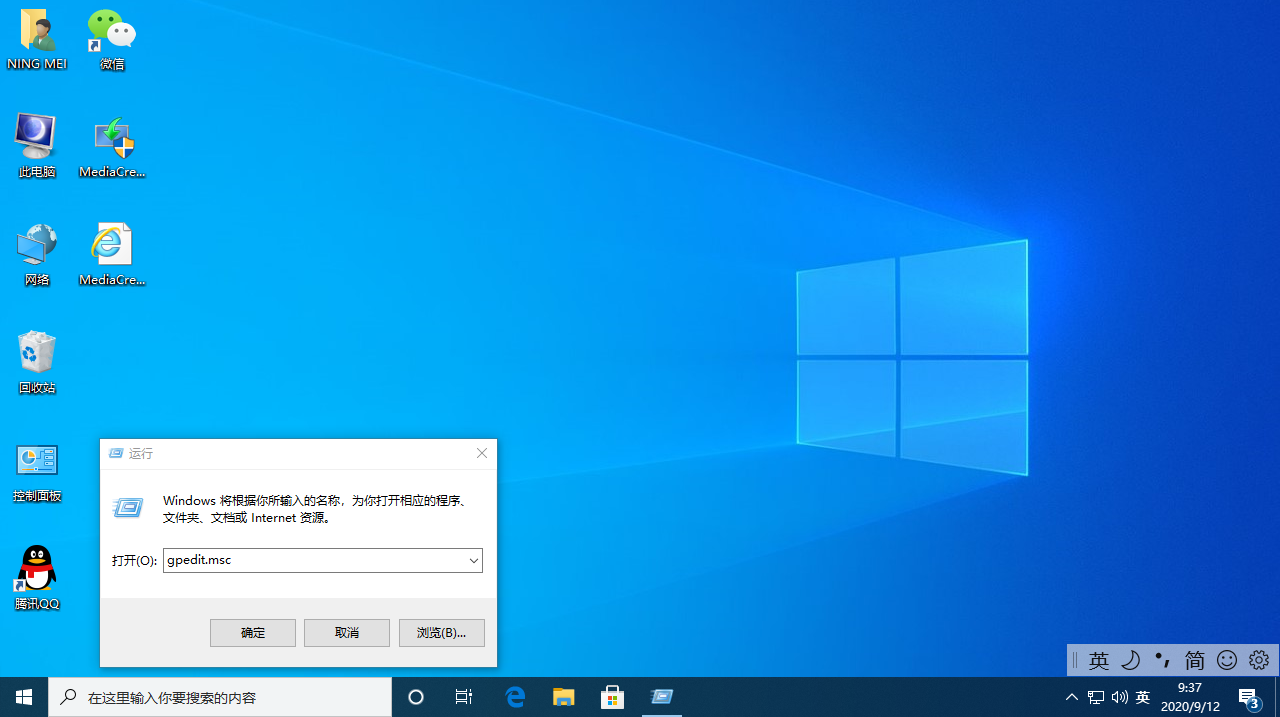Expand the hidden tray icons chevron
The width and height of the screenshot is (1280, 717).
pos(1071,696)
